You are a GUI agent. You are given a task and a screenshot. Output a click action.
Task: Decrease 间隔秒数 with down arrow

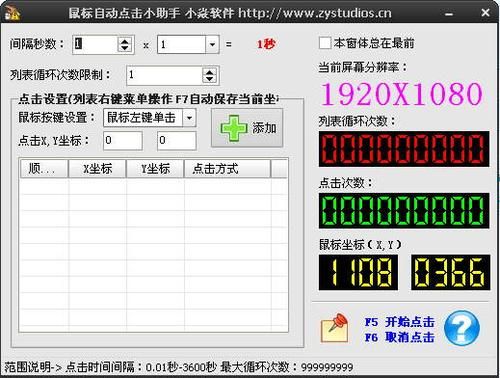[125, 48]
